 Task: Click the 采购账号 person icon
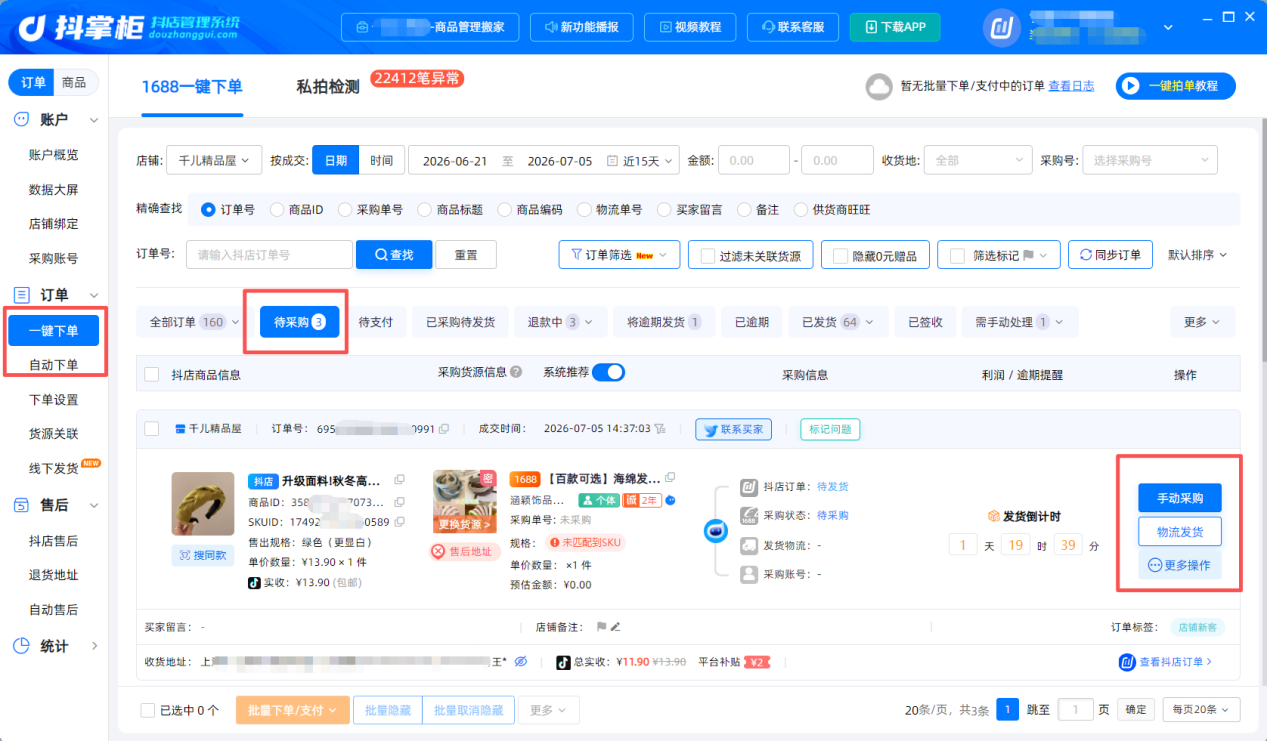[x=748, y=575]
